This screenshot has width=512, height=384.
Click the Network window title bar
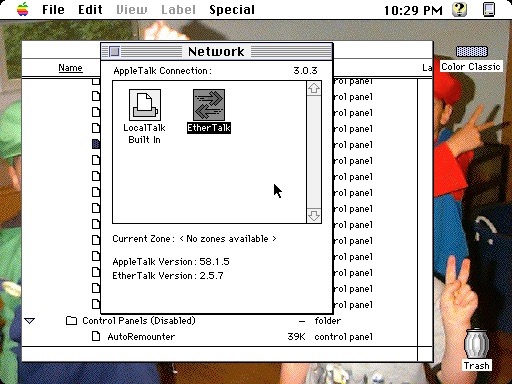216,52
